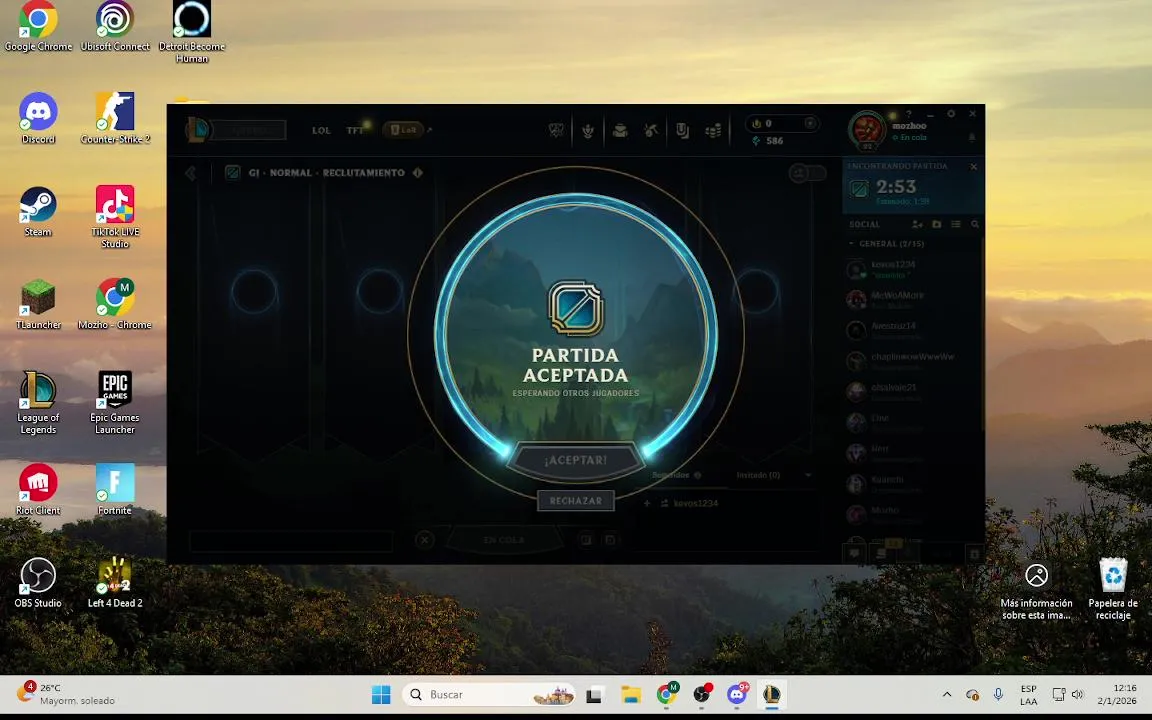Click the RECHAZAR button
The height and width of the screenshot is (720, 1152).
tap(575, 500)
